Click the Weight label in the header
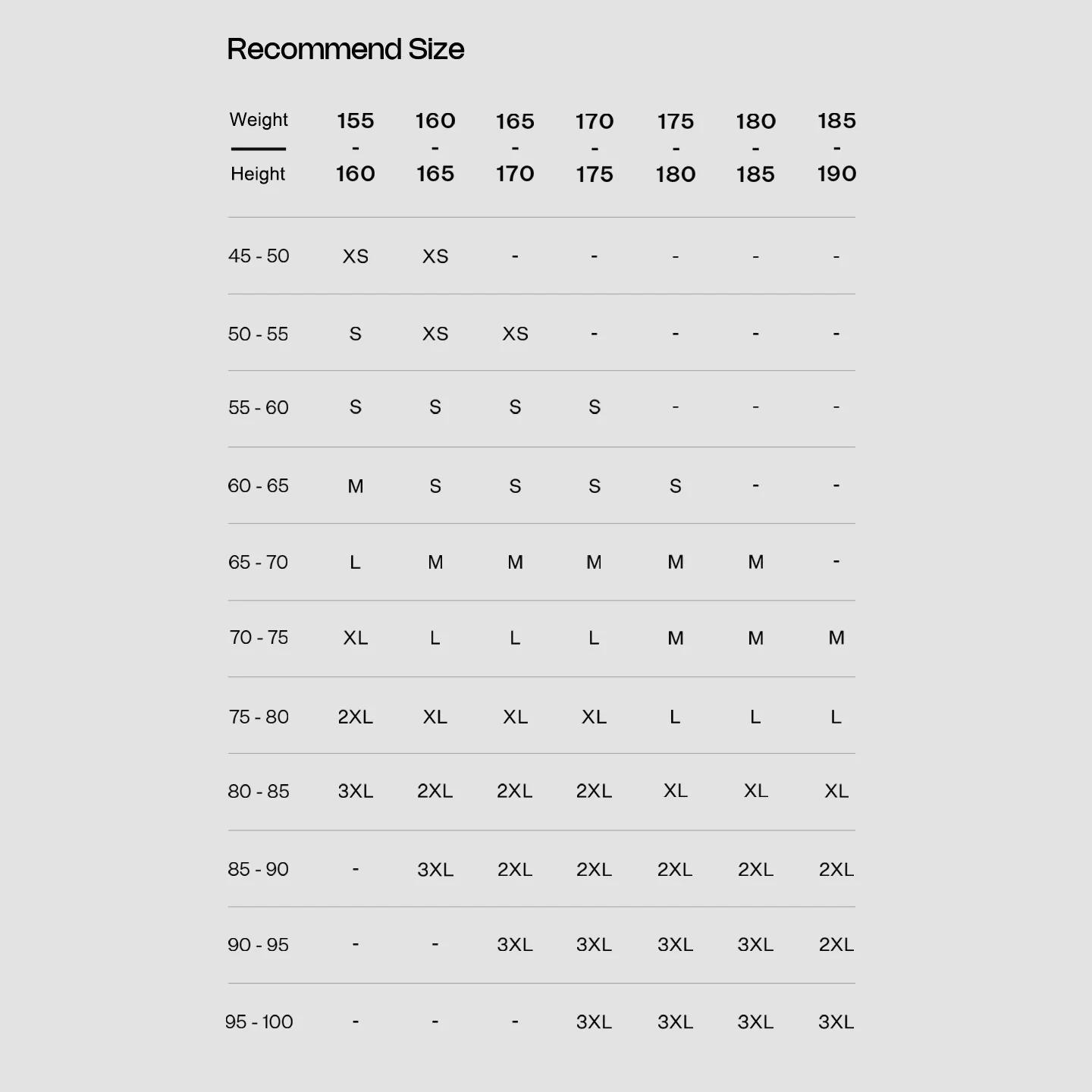1092x1092 pixels. click(x=259, y=120)
